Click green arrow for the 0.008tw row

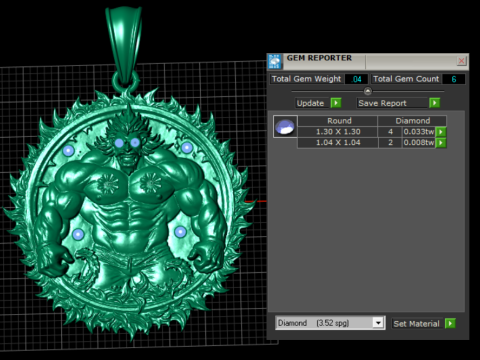coord(441,143)
